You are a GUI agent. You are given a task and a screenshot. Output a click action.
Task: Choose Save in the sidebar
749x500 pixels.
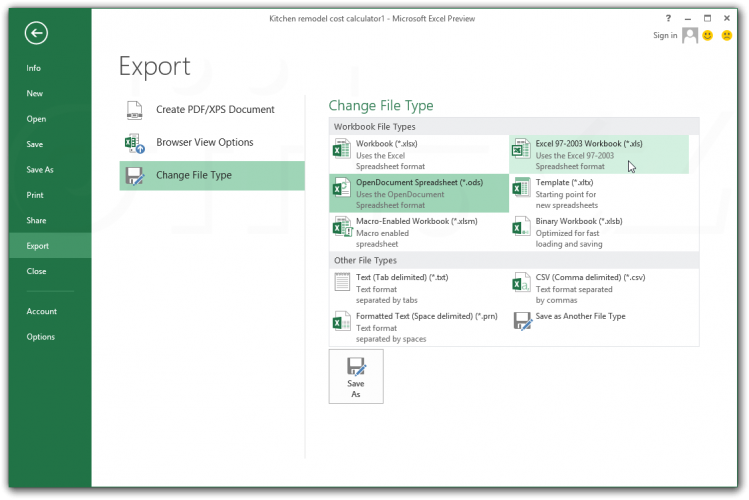(x=34, y=144)
